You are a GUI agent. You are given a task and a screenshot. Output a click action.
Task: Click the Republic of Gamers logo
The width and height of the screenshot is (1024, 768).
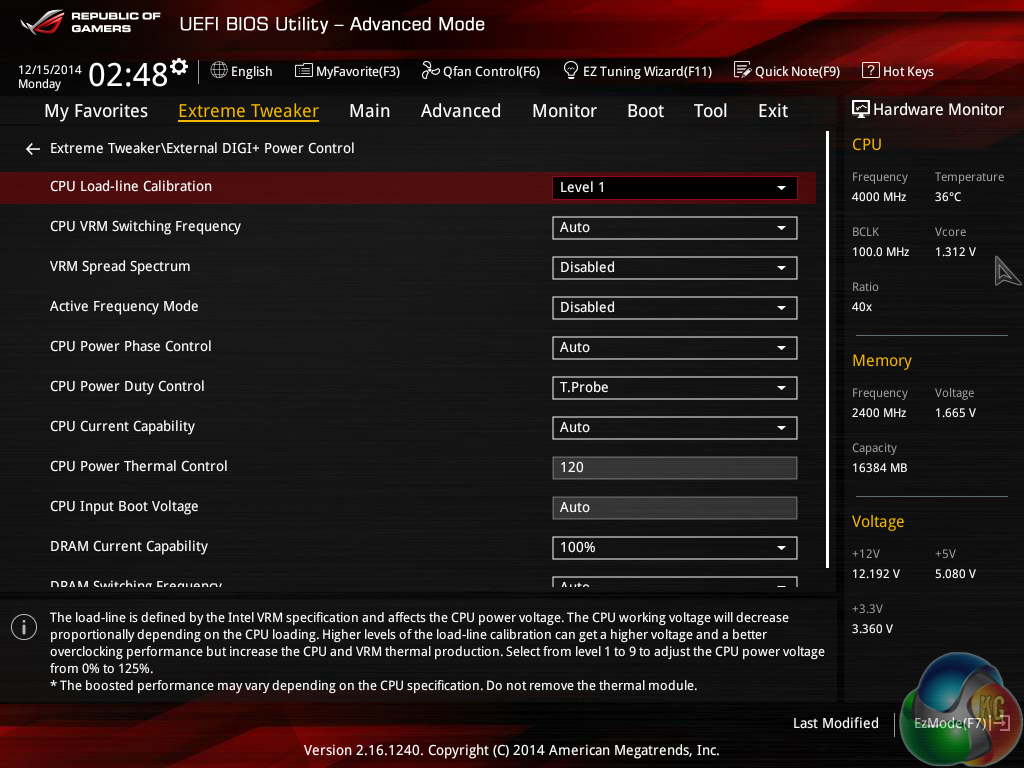(x=90, y=22)
